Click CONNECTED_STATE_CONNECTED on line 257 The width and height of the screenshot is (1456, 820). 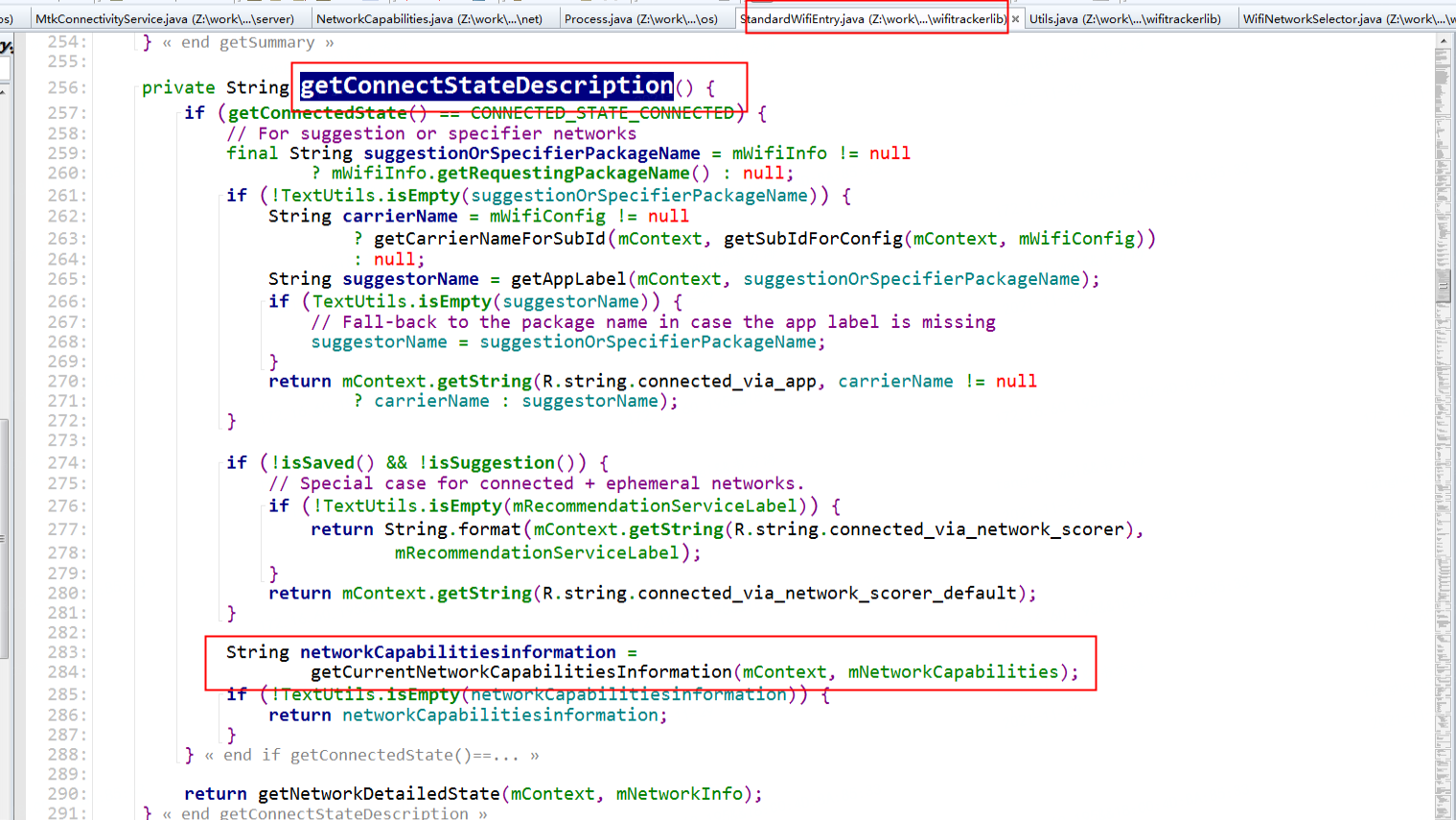point(602,112)
